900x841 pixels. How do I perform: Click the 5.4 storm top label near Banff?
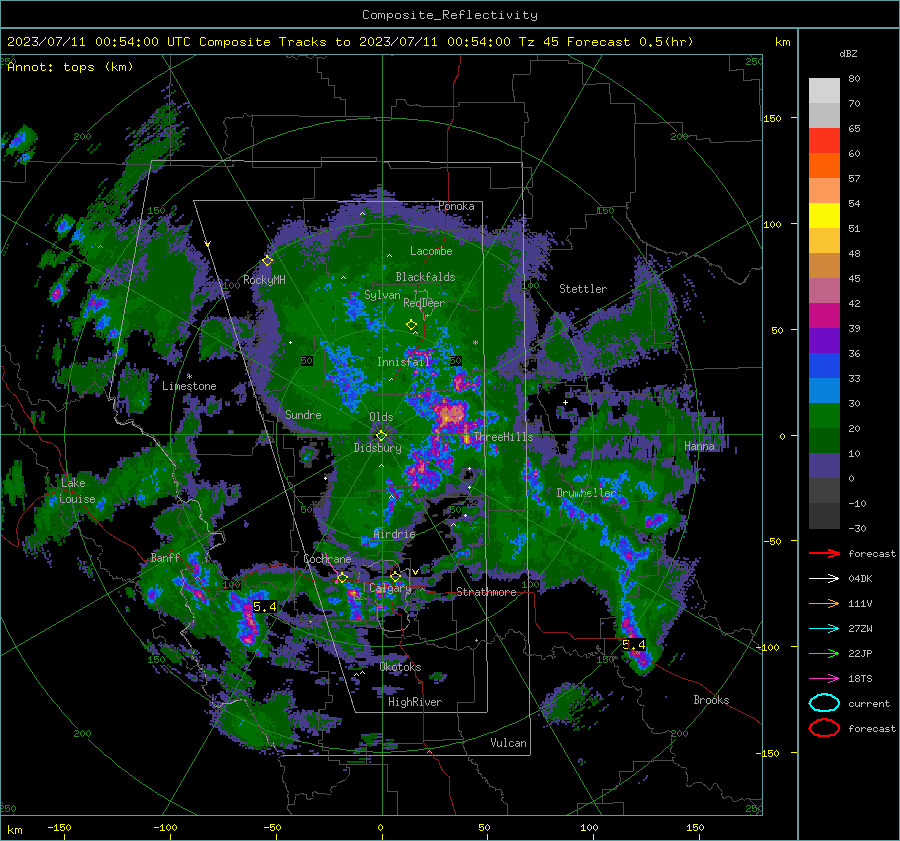[265, 607]
